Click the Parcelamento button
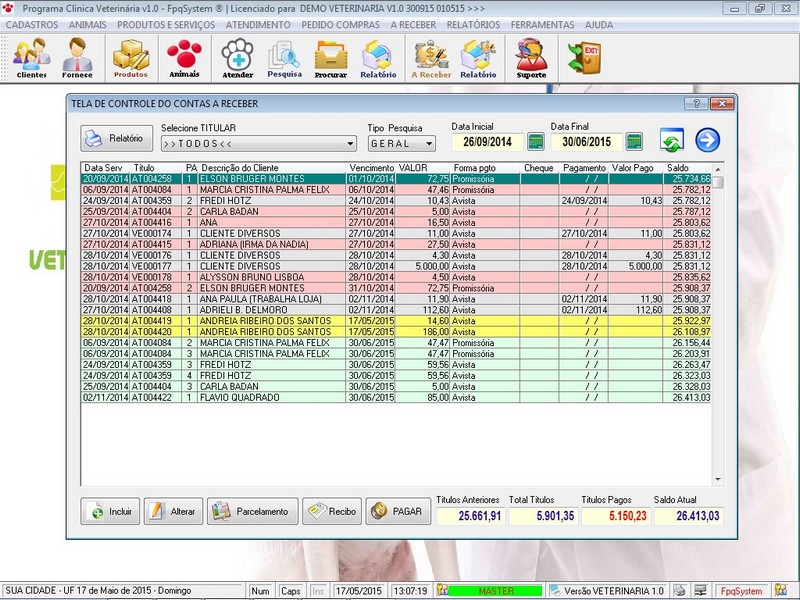This screenshot has width=800, height=600. click(x=252, y=511)
